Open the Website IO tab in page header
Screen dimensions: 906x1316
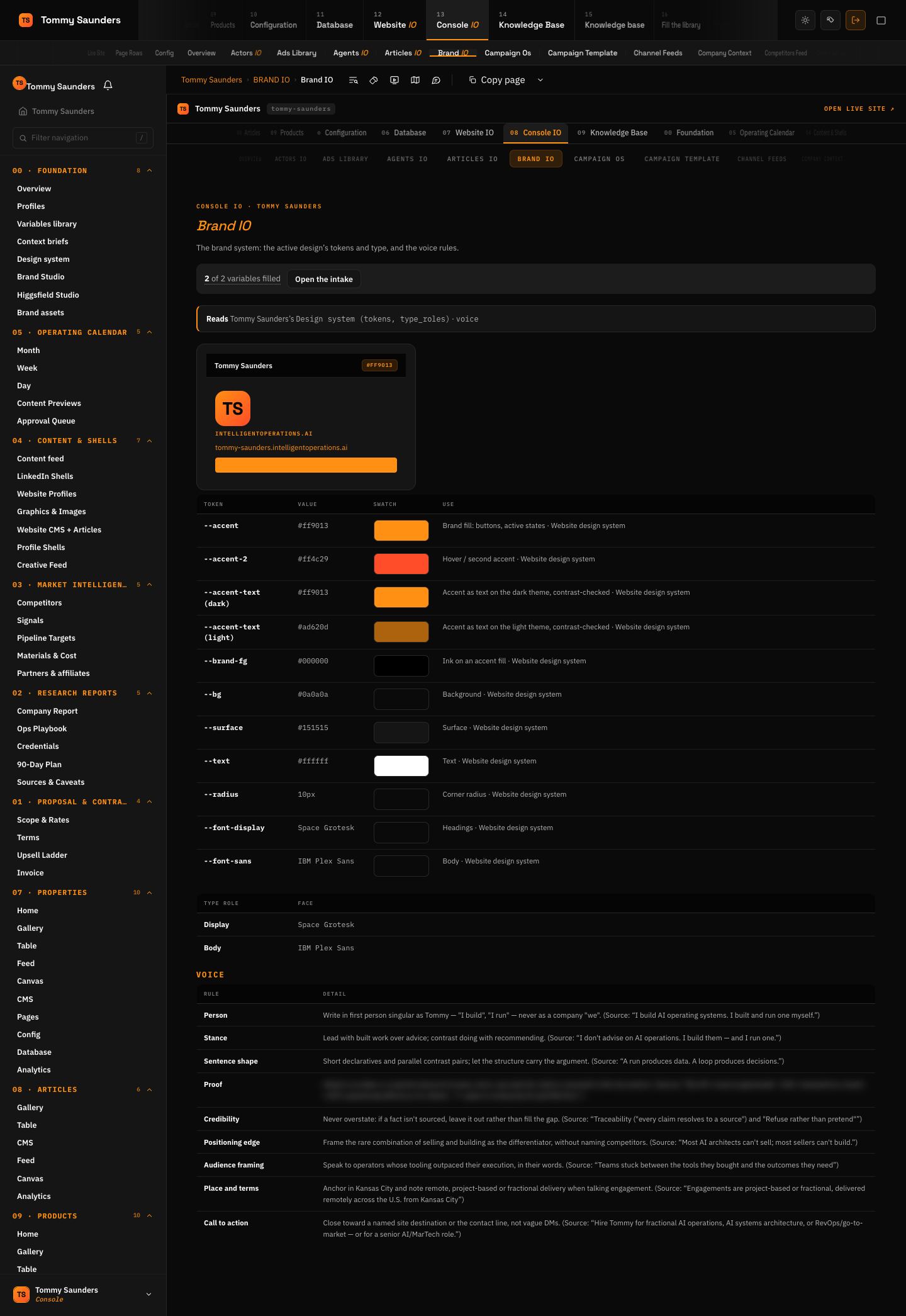468,133
